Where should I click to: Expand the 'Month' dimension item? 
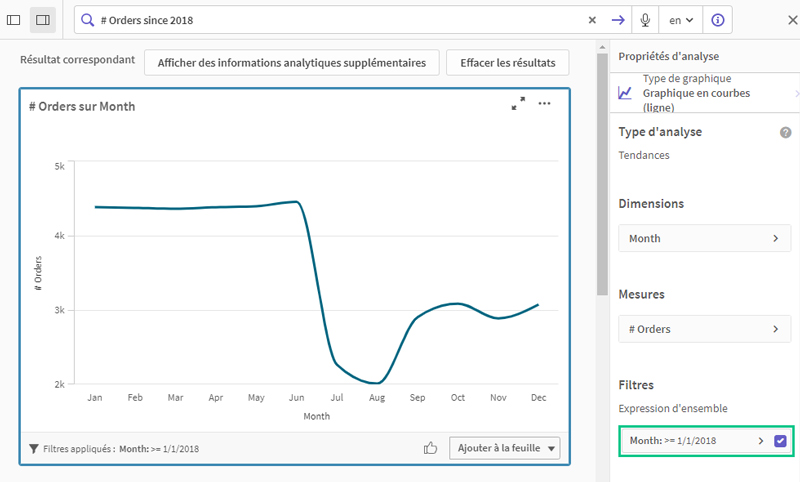tap(705, 238)
